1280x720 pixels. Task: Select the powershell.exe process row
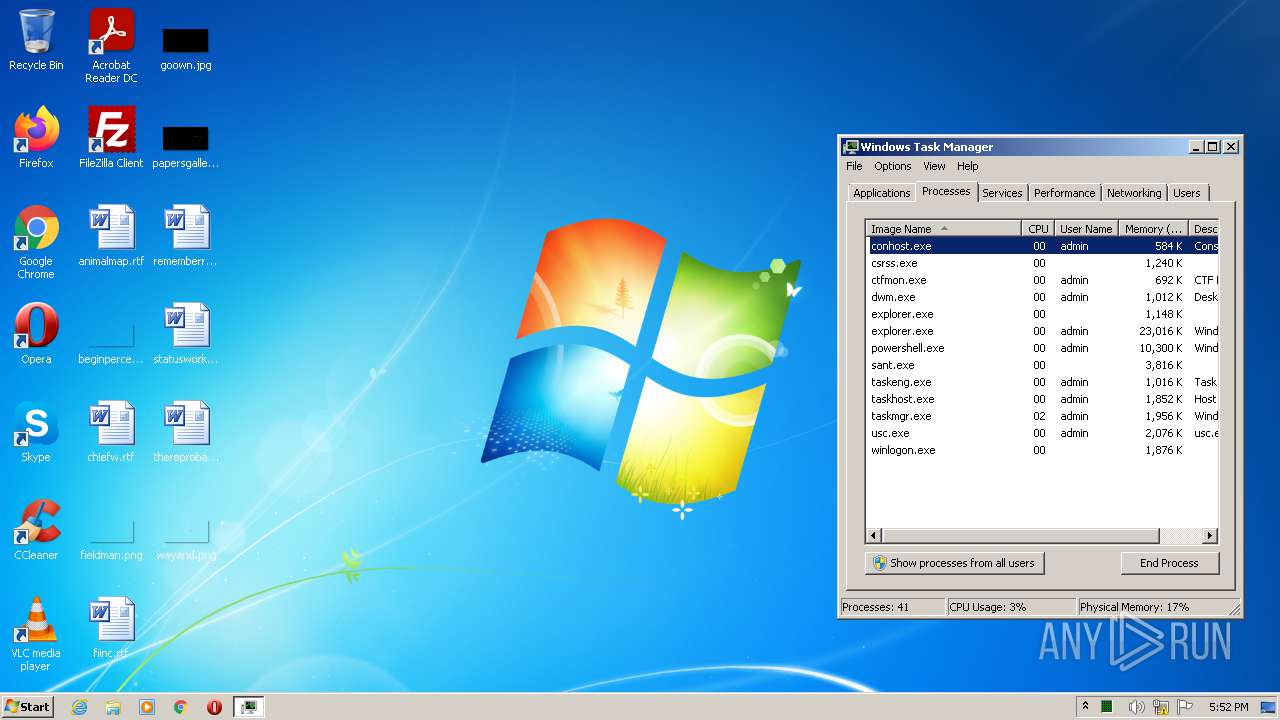pos(1042,348)
